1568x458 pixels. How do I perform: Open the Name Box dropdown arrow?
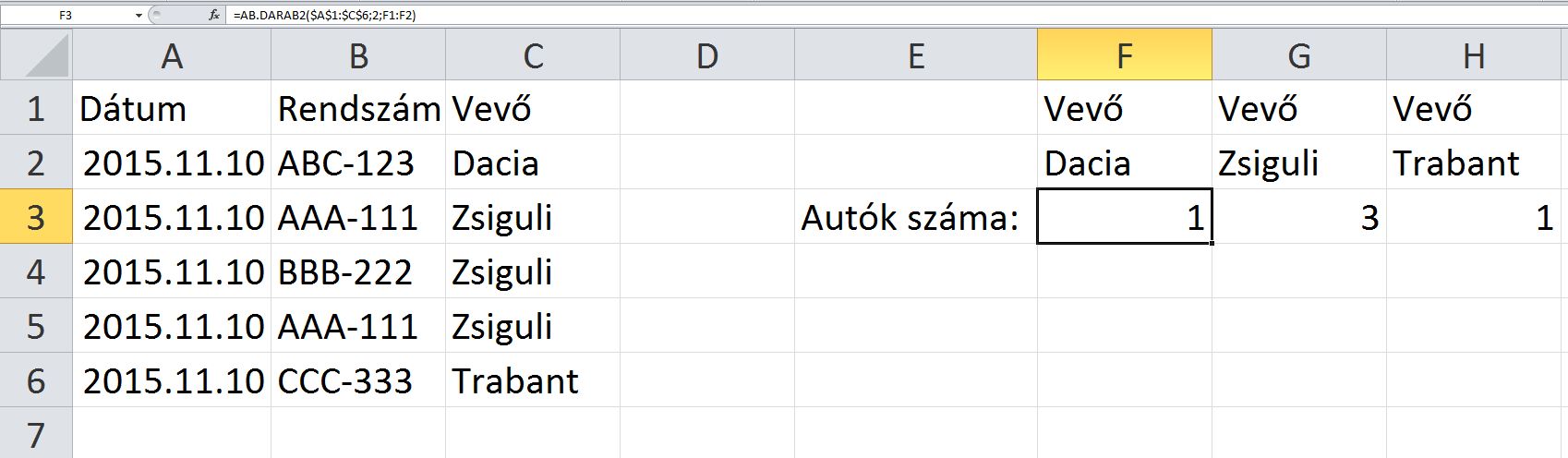(139, 15)
